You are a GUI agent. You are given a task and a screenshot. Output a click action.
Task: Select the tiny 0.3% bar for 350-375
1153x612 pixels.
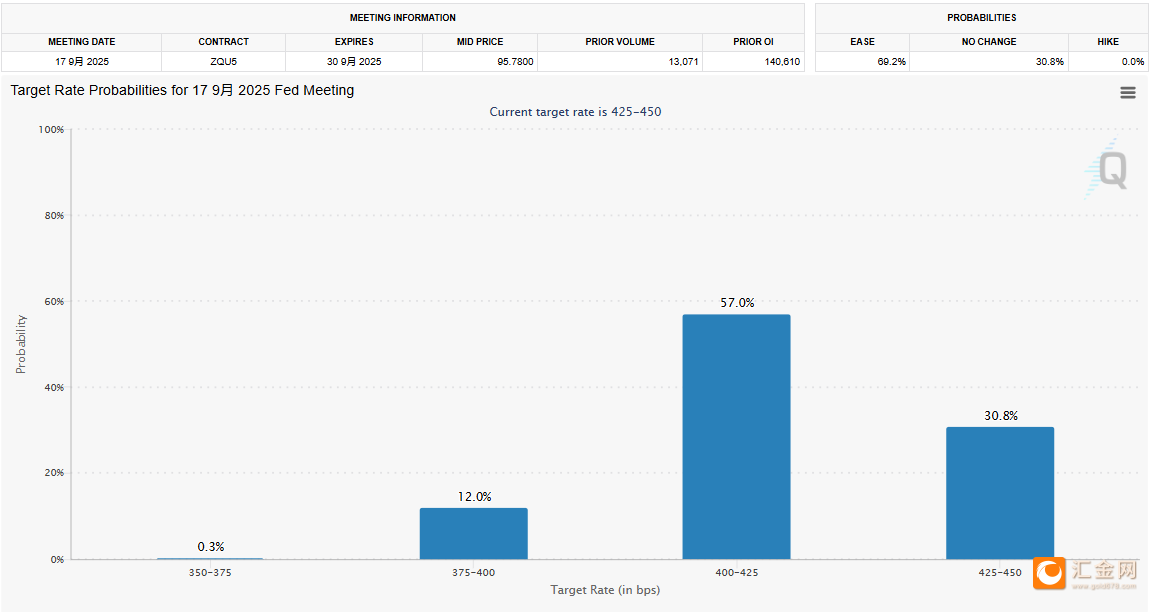210,558
